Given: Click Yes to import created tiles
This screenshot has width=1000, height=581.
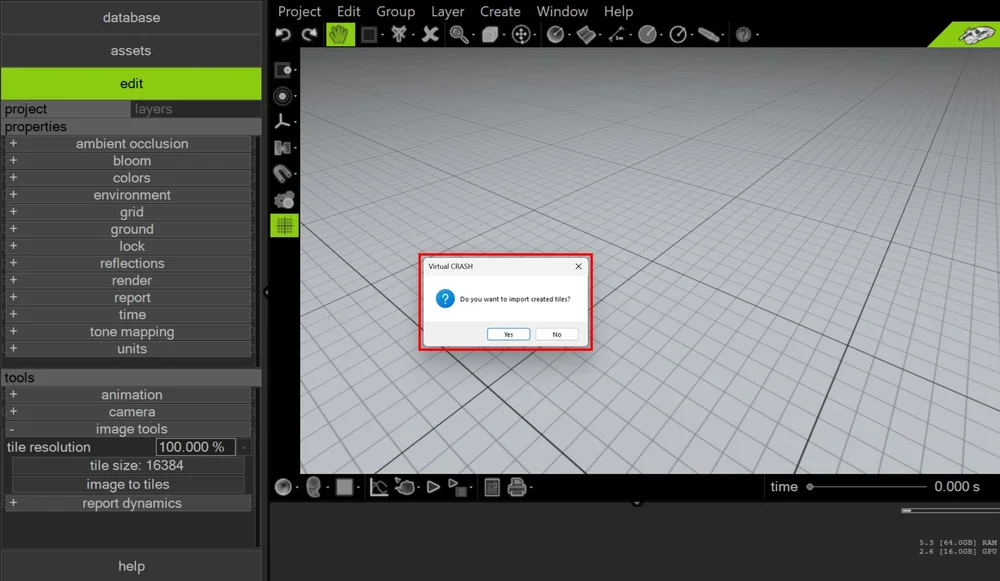Looking at the screenshot, I should [508, 334].
